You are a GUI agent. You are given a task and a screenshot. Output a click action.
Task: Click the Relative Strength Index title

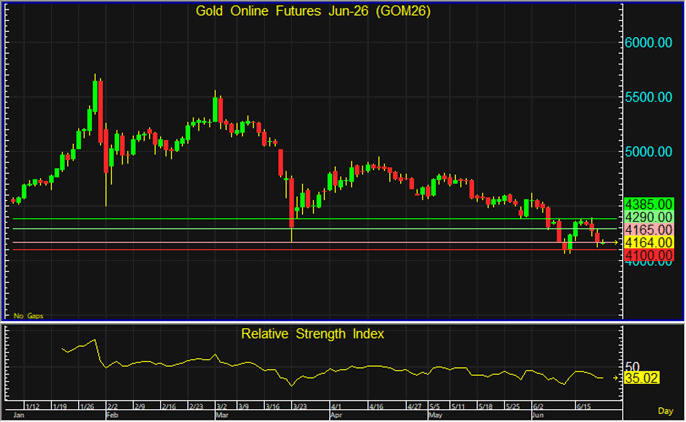pos(312,334)
